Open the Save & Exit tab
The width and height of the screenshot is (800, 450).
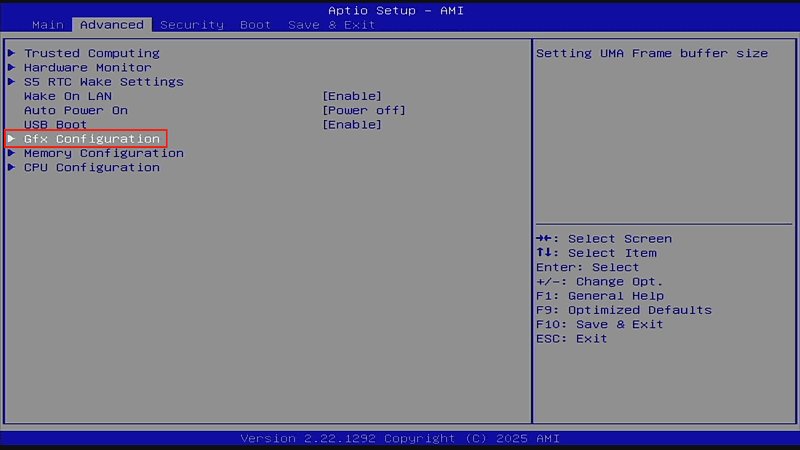coord(332,24)
